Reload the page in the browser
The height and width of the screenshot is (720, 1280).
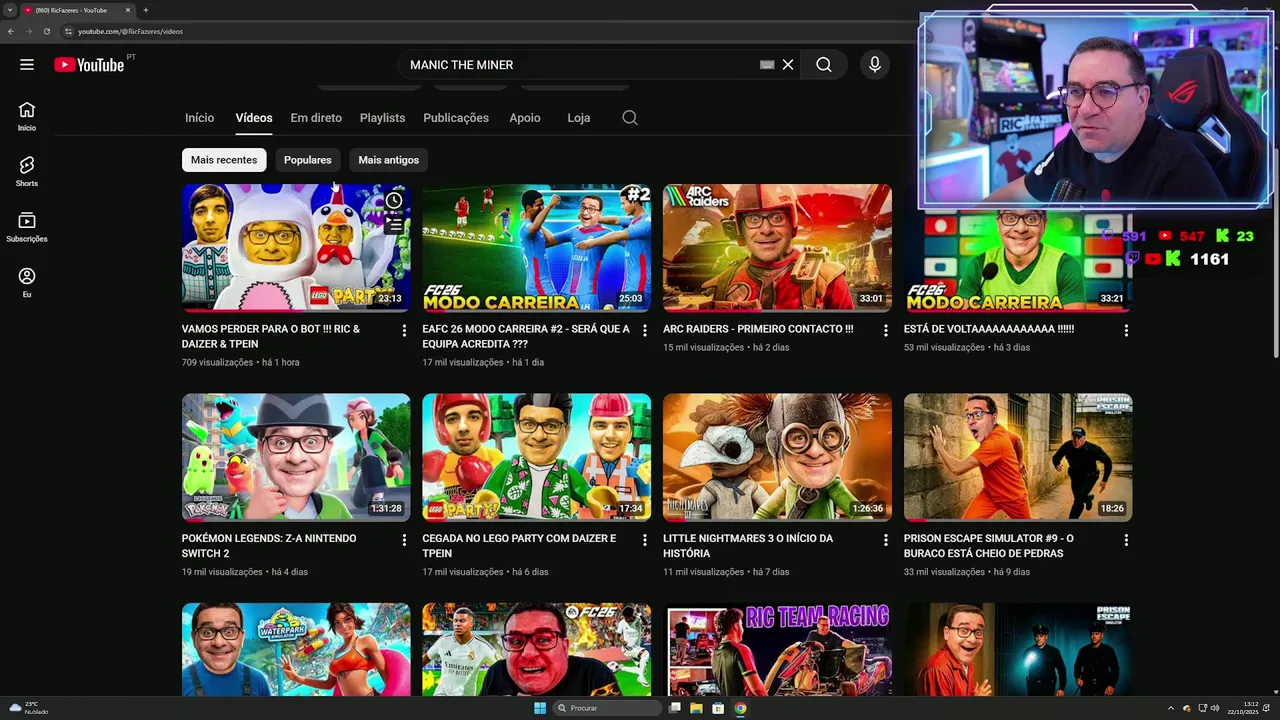click(x=46, y=31)
